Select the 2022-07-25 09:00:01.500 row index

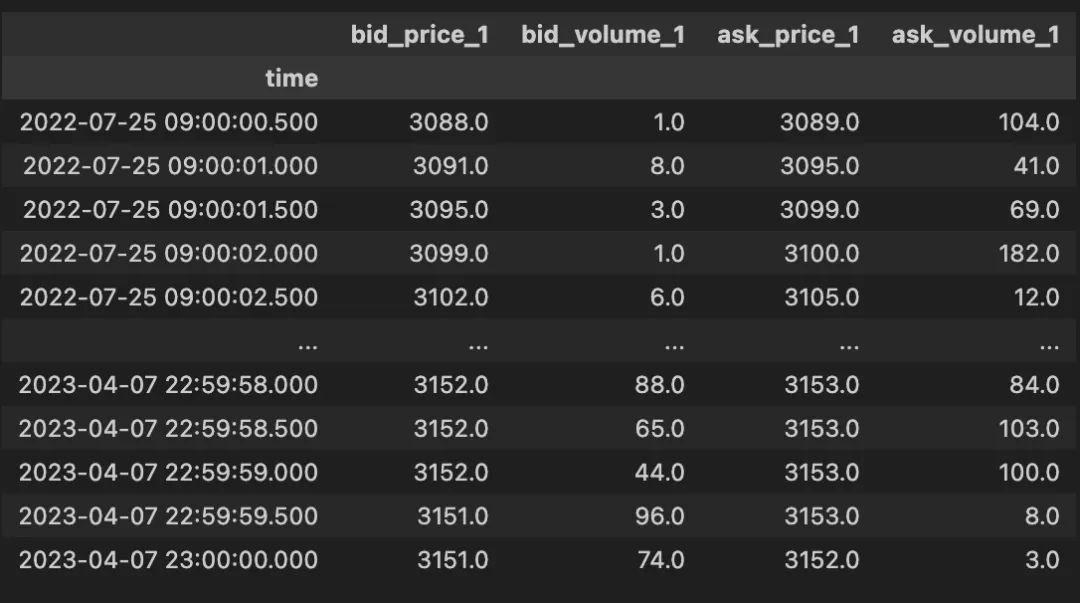pyautogui.click(x=170, y=210)
